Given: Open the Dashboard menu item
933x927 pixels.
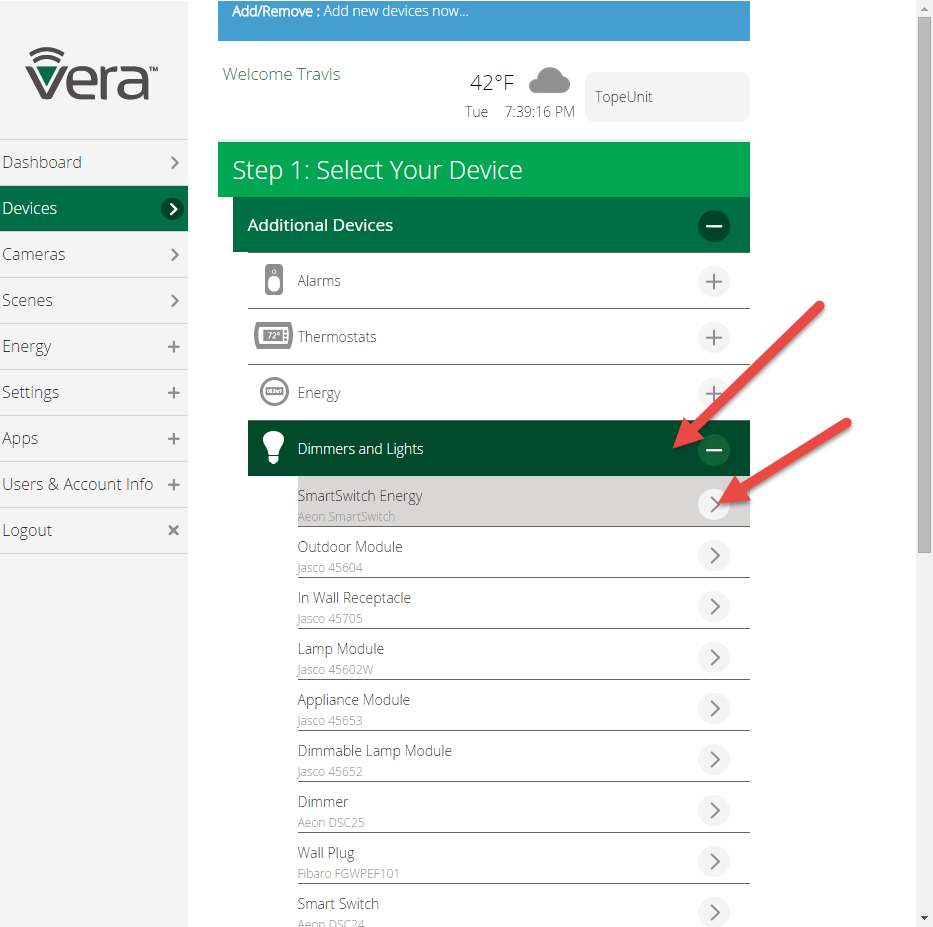Looking at the screenshot, I should click(x=94, y=162).
